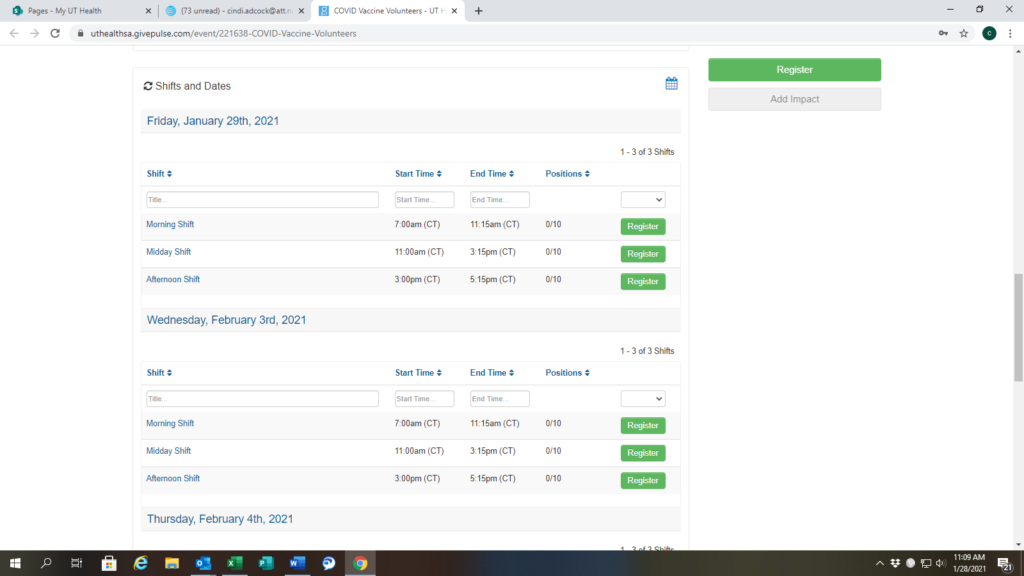Open Outlook from the taskbar
Viewport: 1024px width, 576px height.
pos(204,563)
